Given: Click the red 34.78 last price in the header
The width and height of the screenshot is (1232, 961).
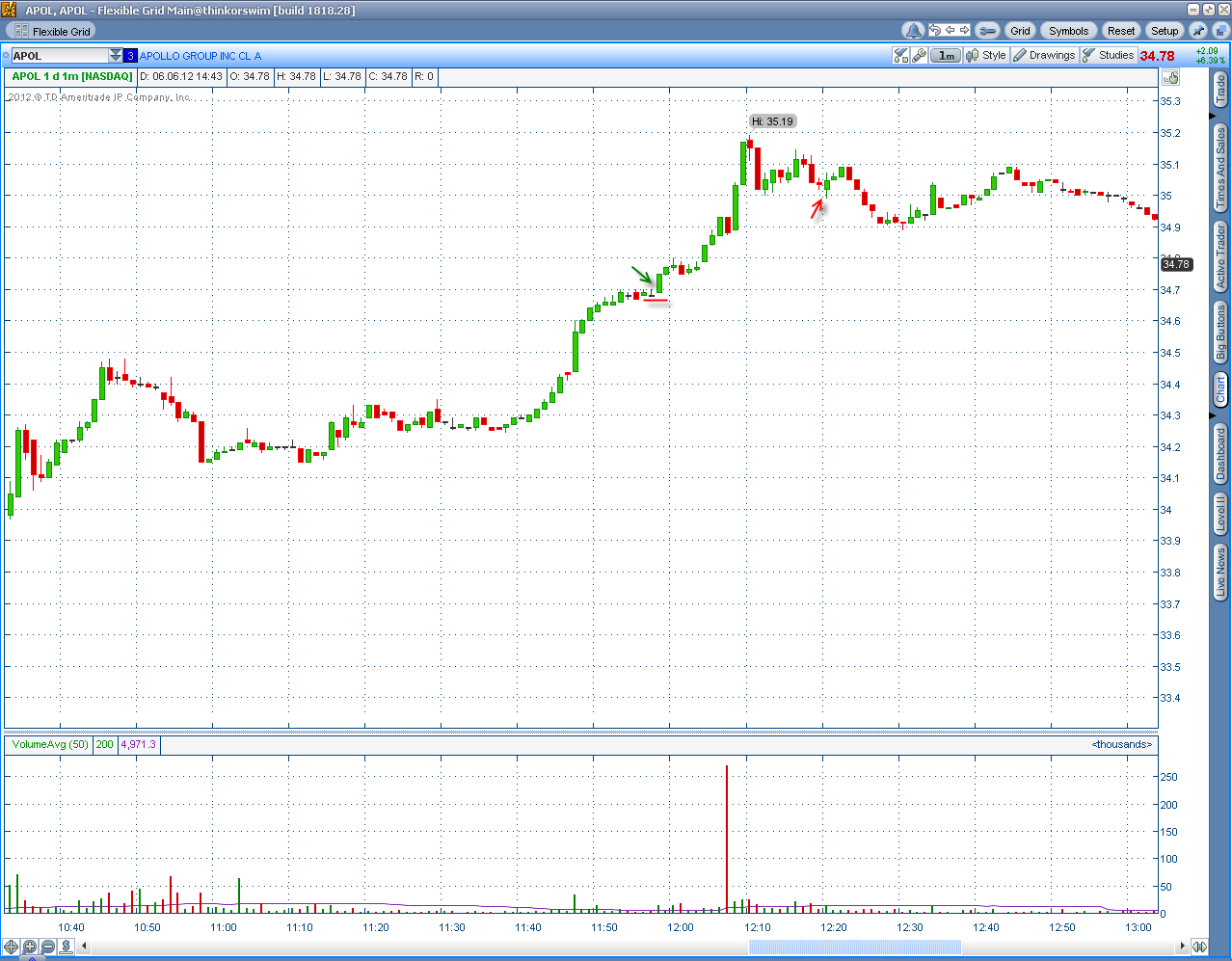Looking at the screenshot, I should pyautogui.click(x=1157, y=56).
